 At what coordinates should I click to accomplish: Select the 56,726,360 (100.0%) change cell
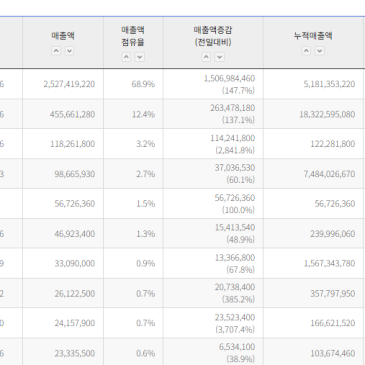pos(213,204)
